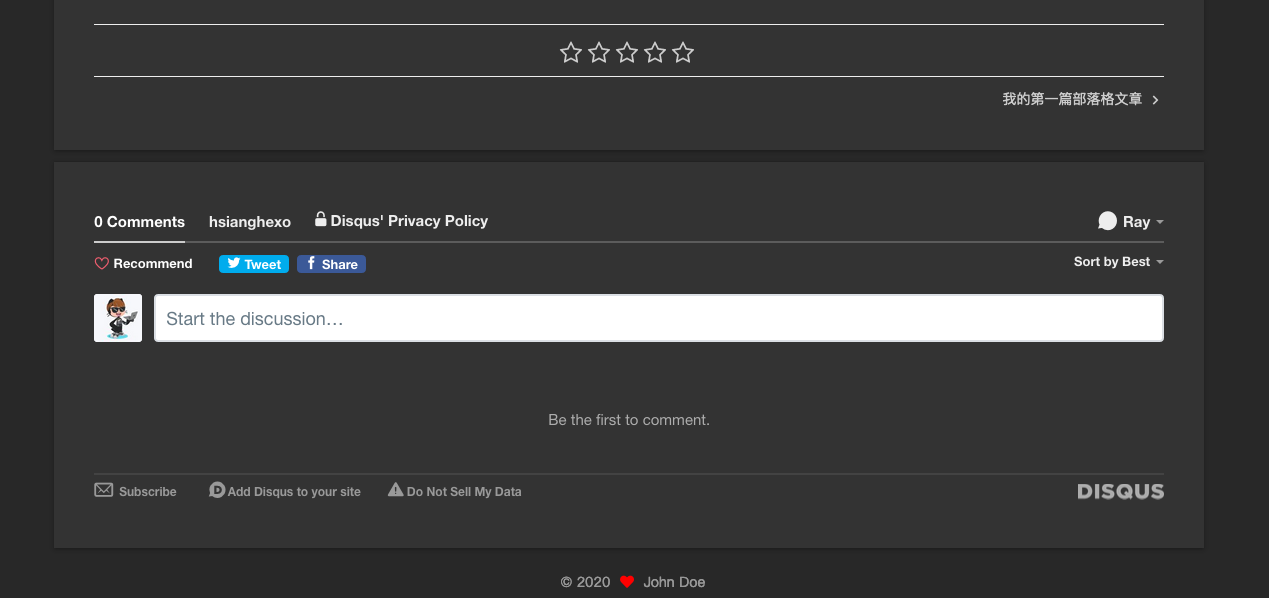
Task: Click Do Not Sell My Data
Action: 455,491
